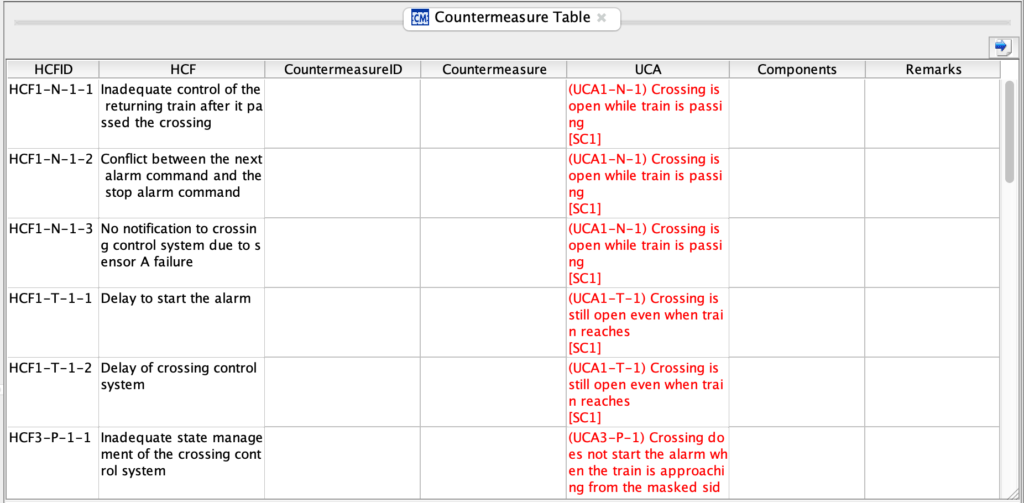Click the 'No notification to crossing control system' cell

181,245
